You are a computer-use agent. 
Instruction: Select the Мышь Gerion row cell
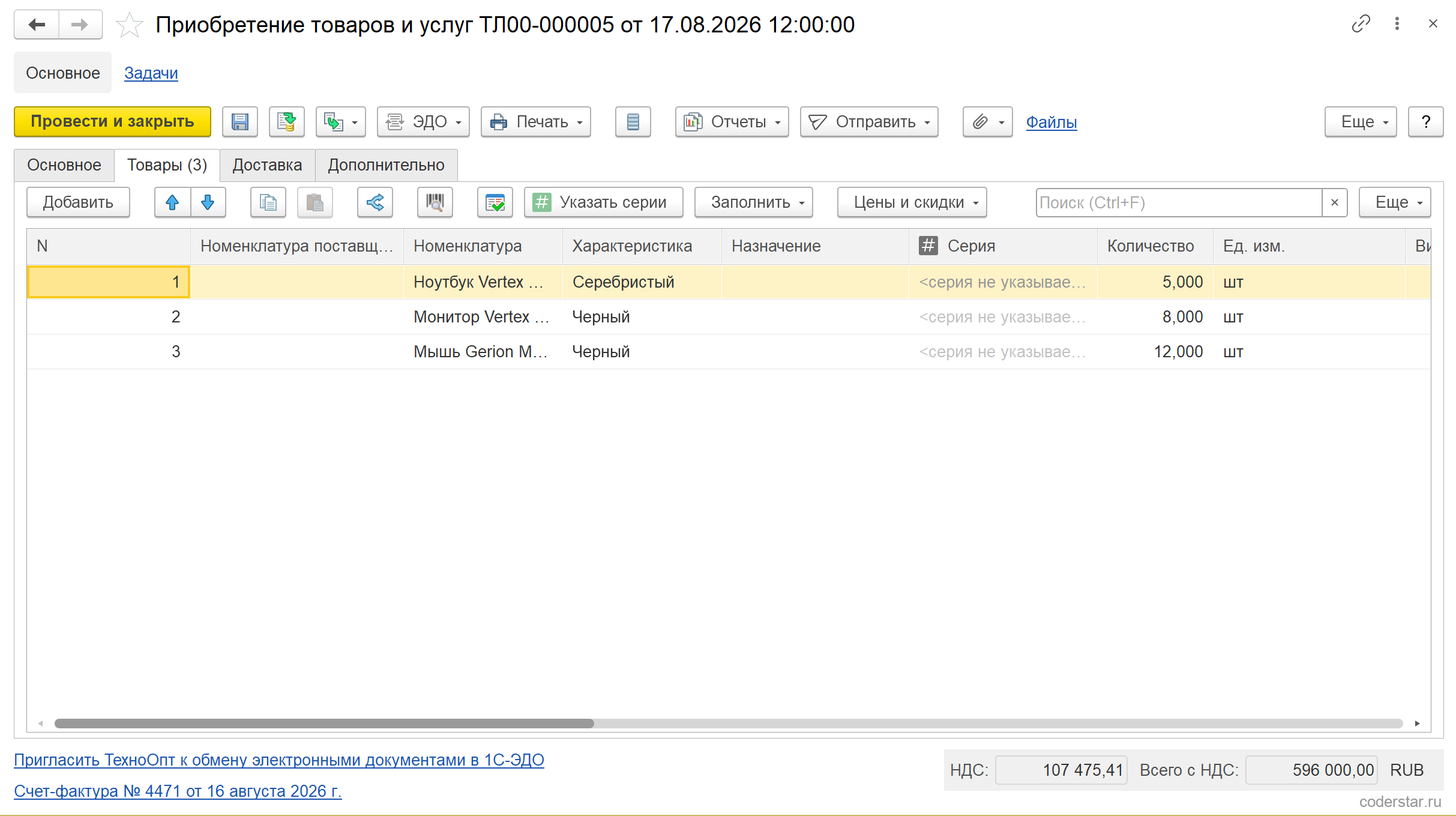point(483,352)
